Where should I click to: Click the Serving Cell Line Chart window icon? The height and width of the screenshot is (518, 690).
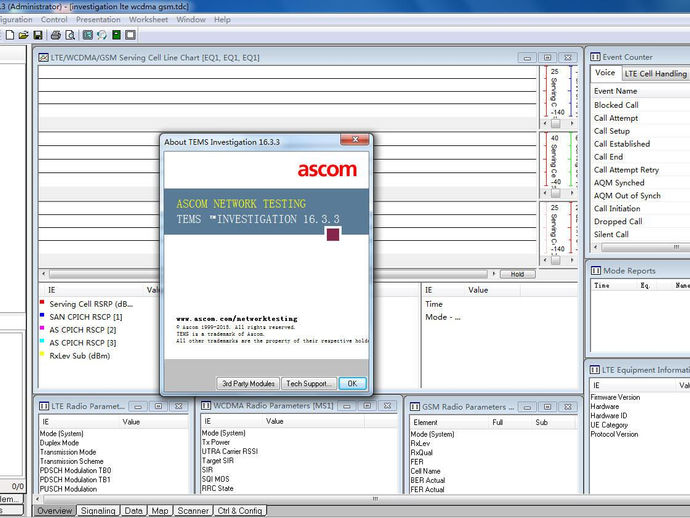click(x=43, y=58)
